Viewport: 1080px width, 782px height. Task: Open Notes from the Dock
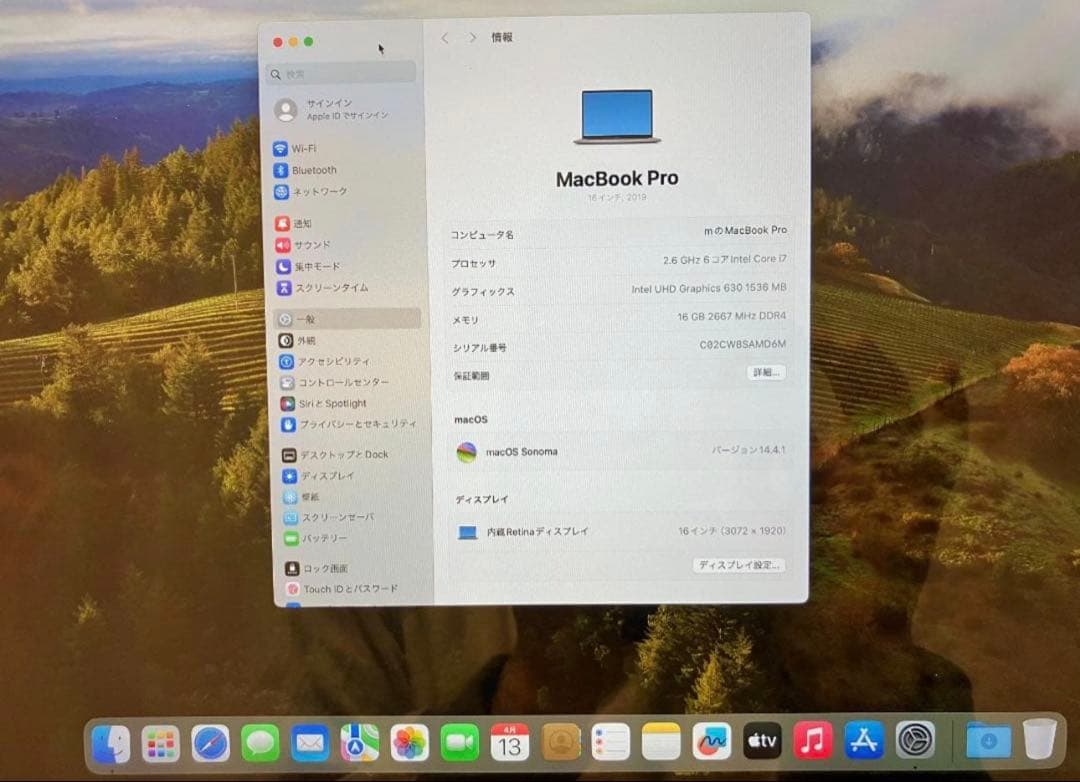(x=661, y=741)
